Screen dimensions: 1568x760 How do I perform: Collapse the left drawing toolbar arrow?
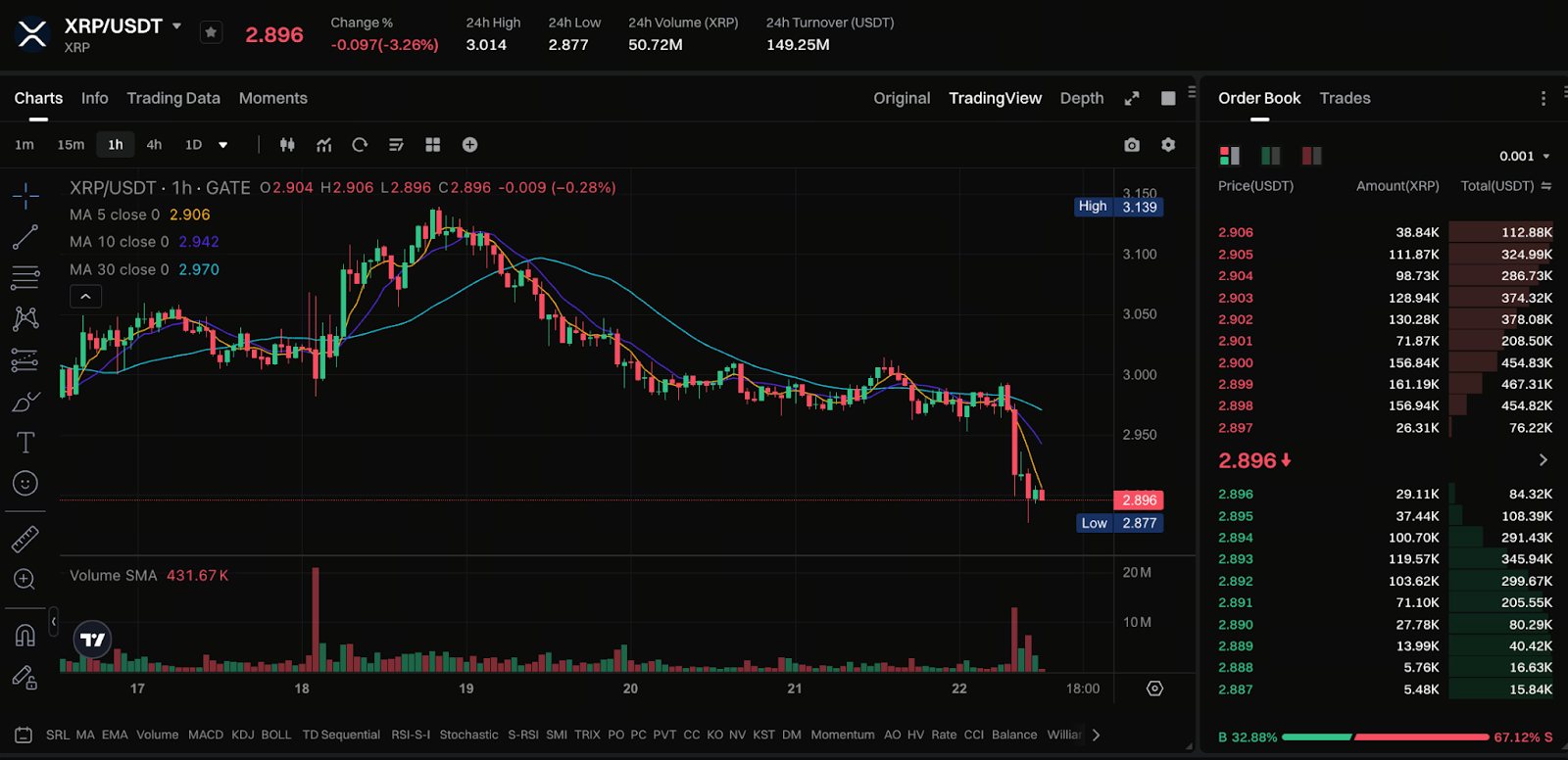[x=54, y=621]
